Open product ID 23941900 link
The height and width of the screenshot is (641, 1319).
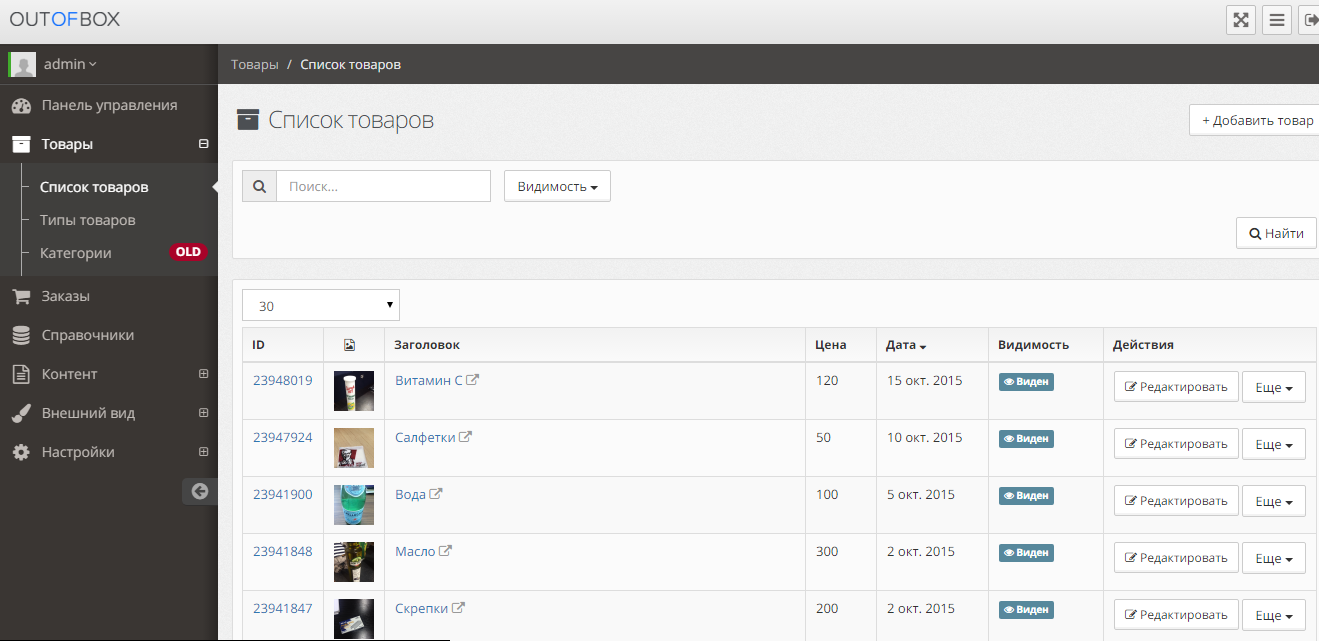pyautogui.click(x=282, y=494)
